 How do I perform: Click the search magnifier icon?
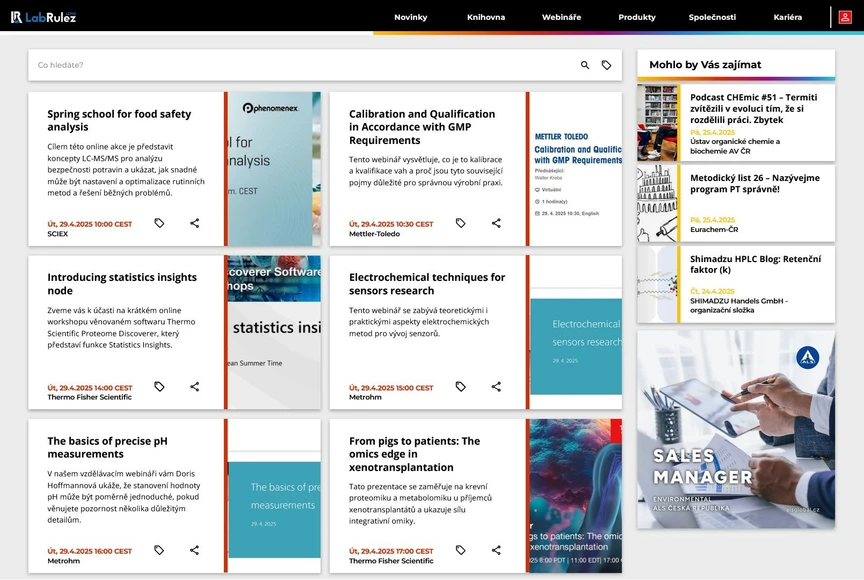[585, 63]
